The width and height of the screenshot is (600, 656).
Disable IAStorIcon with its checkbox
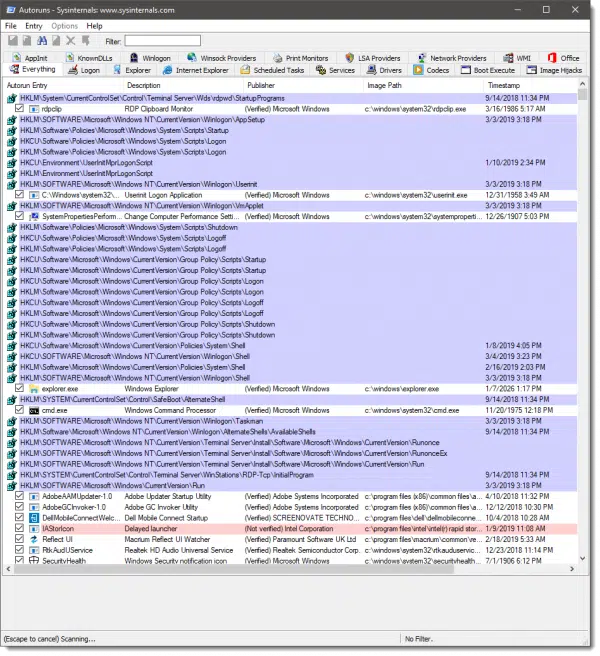point(19,528)
